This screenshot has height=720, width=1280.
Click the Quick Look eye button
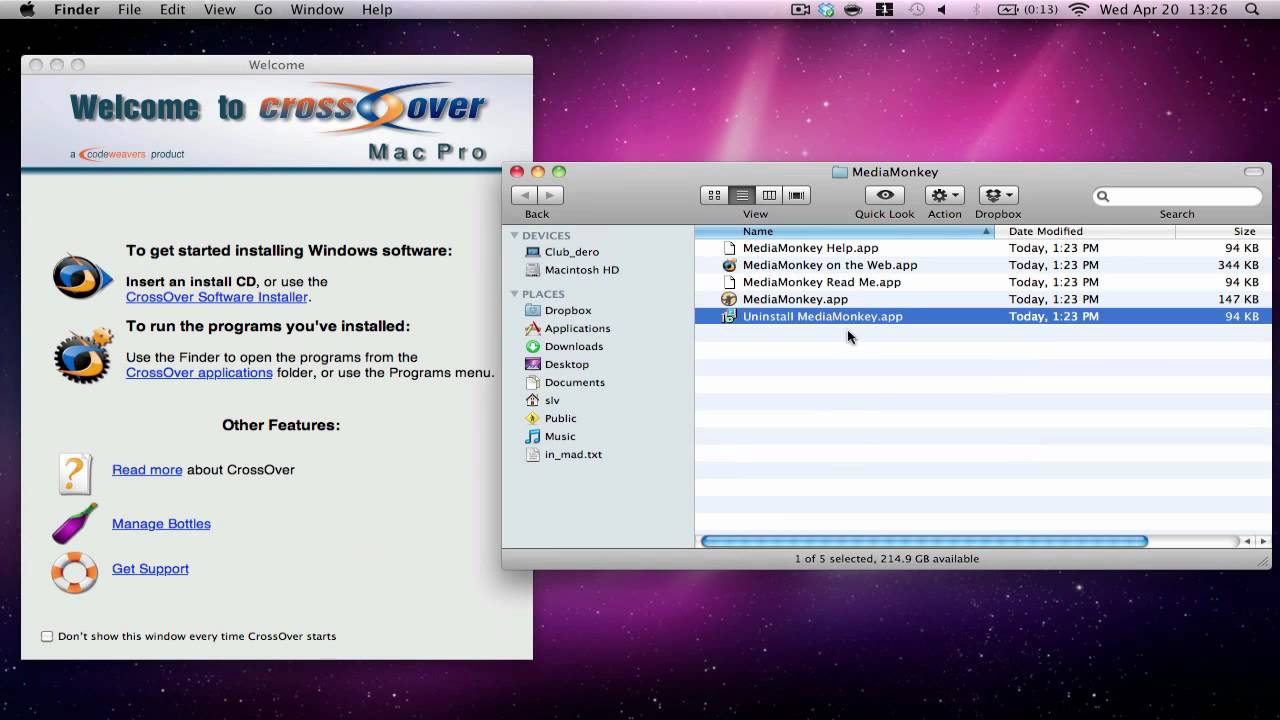point(885,195)
